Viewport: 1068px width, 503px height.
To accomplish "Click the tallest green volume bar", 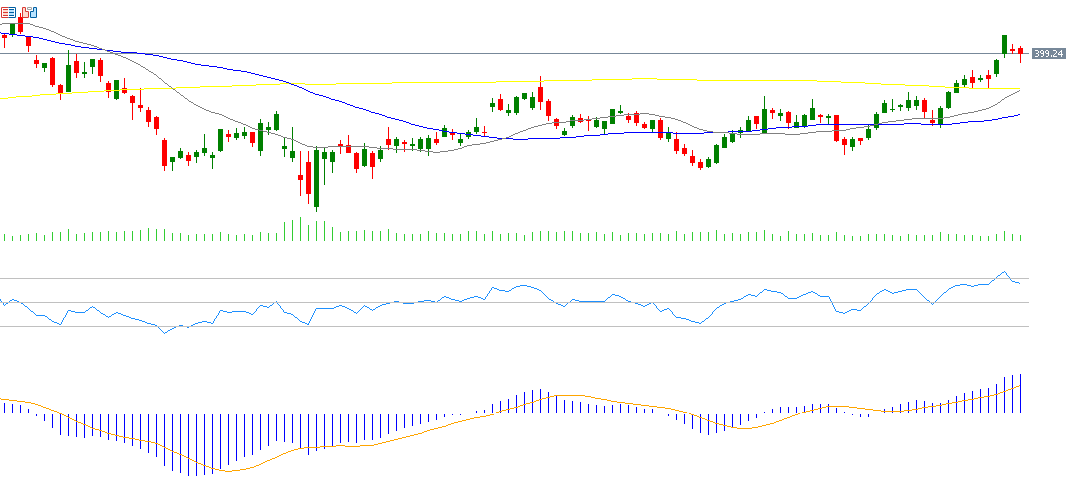I will [x=300, y=229].
